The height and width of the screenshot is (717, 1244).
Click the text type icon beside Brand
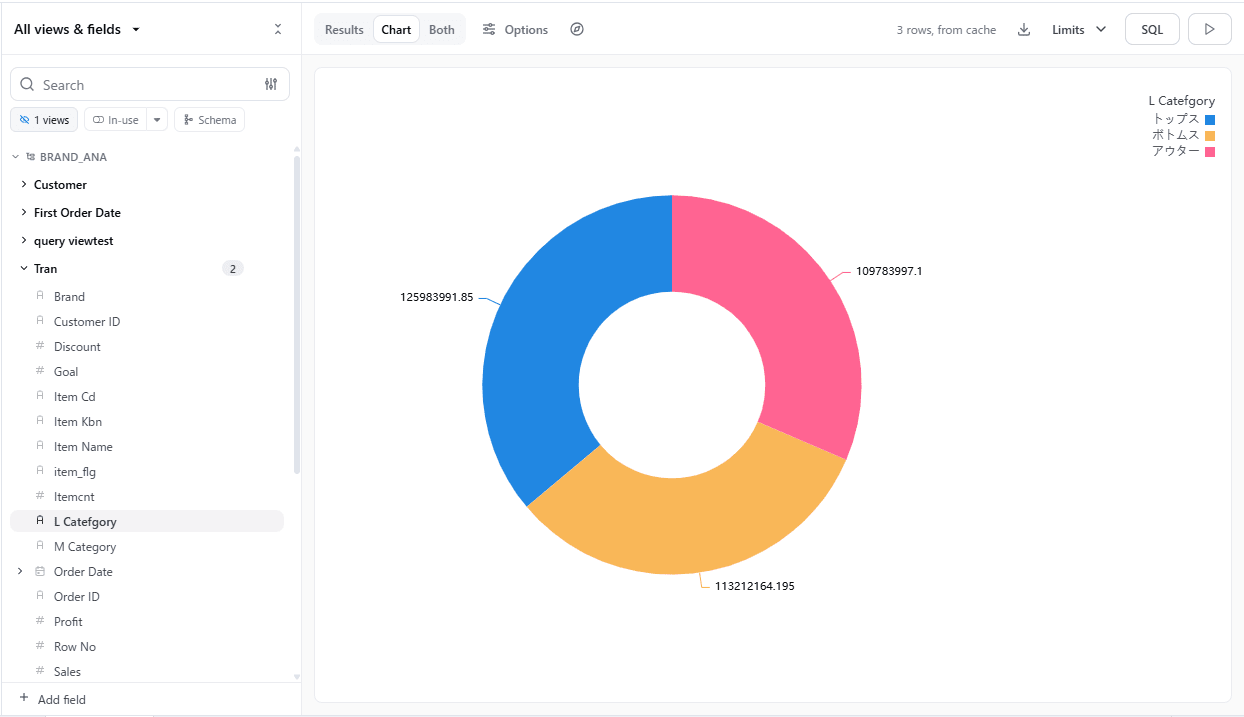40,296
